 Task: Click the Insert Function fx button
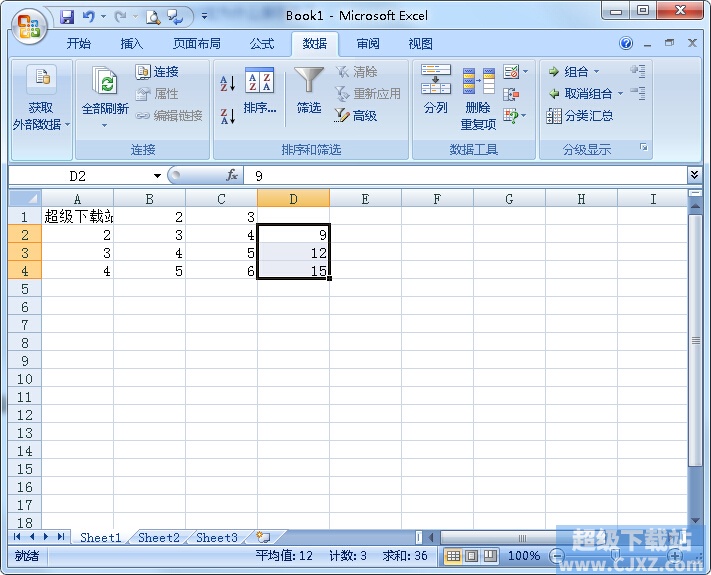coord(232,175)
